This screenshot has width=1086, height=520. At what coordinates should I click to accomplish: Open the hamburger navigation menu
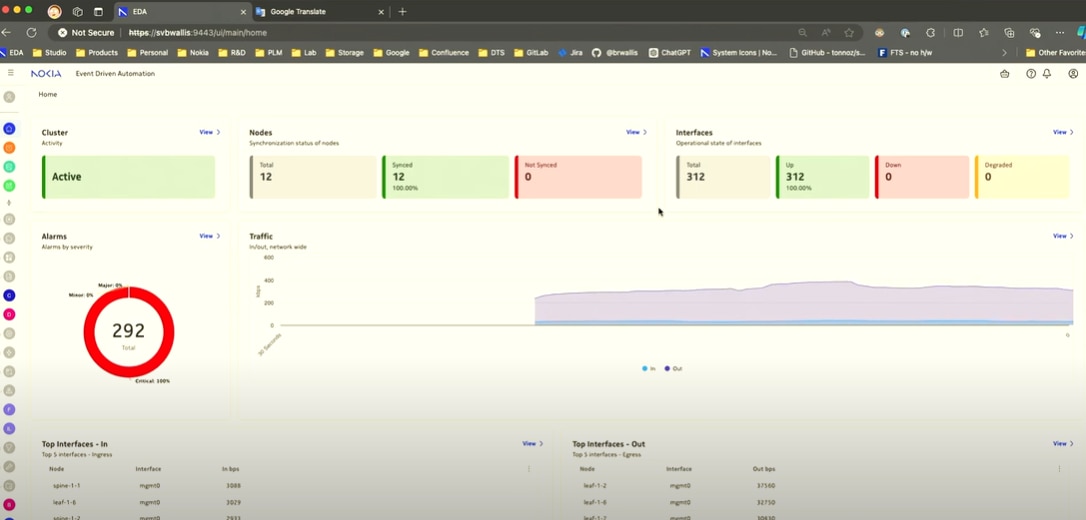10,73
